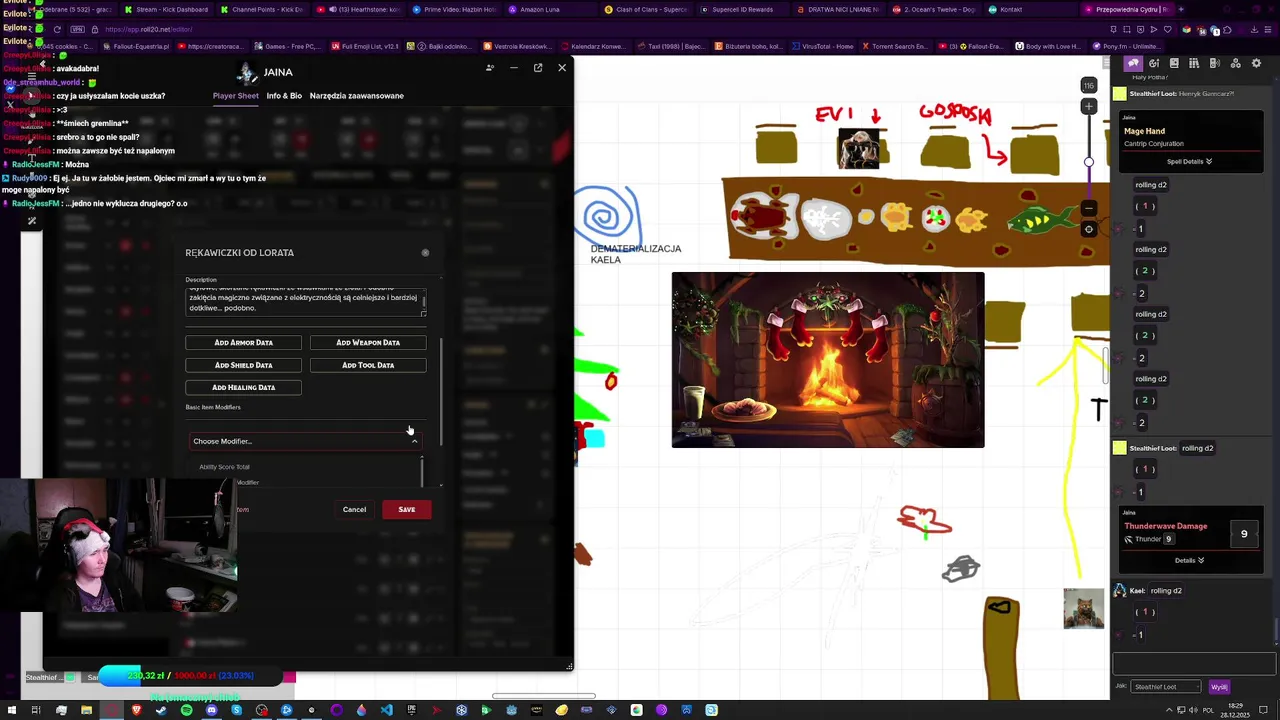Click the Thunderwave Damage result 9

(x=1244, y=534)
